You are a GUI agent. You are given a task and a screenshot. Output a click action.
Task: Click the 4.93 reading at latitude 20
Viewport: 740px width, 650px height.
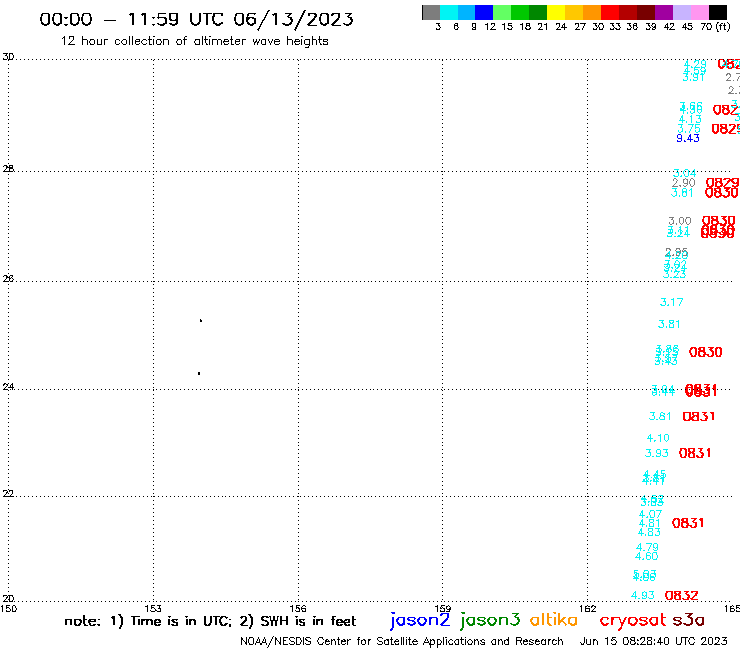coord(643,595)
